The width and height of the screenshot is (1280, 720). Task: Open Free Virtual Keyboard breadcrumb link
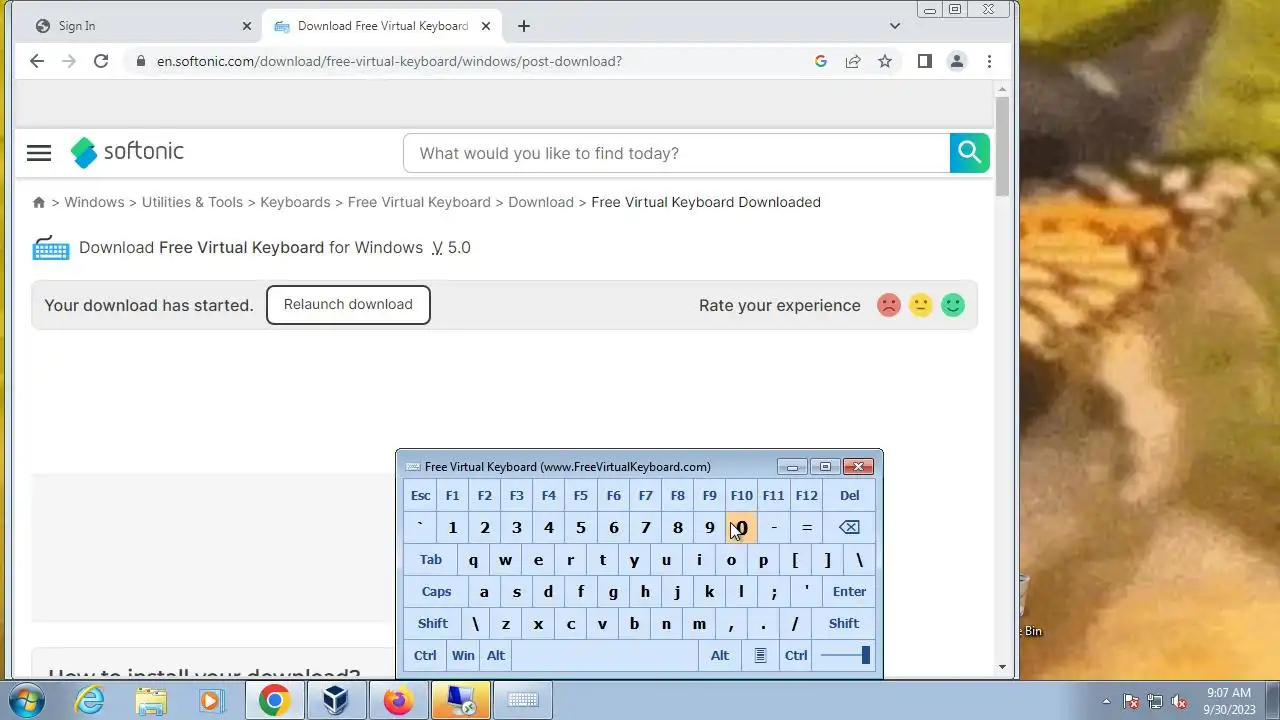[419, 202]
